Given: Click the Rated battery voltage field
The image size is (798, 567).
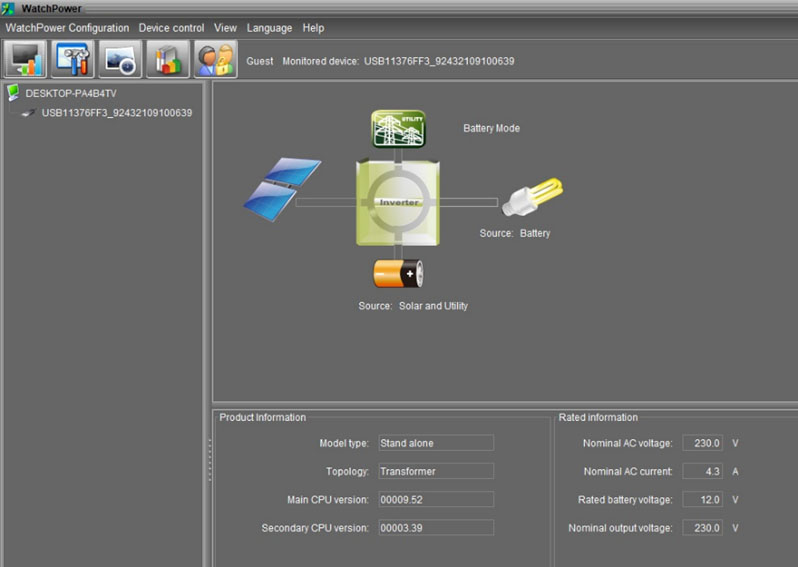Looking at the screenshot, I should [x=702, y=499].
